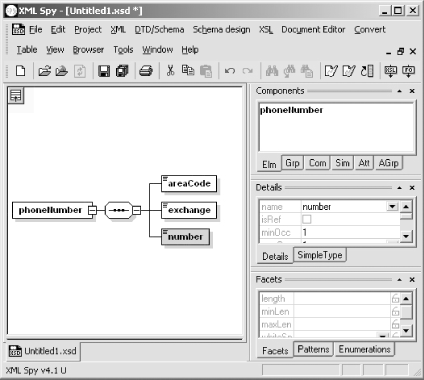424x380 pixels.
Task: Click the New document toolbar icon
Action: pos(21,71)
